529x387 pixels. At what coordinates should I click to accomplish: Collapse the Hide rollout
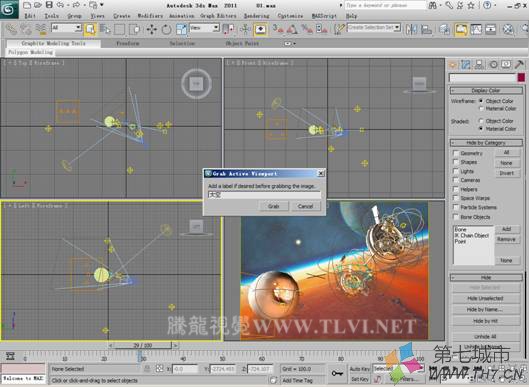point(486,277)
